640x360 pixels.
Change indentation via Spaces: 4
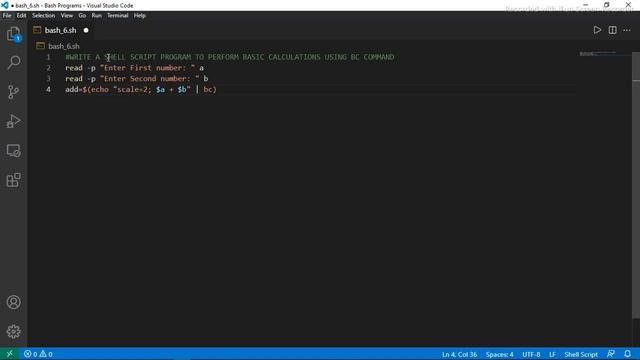point(499,354)
